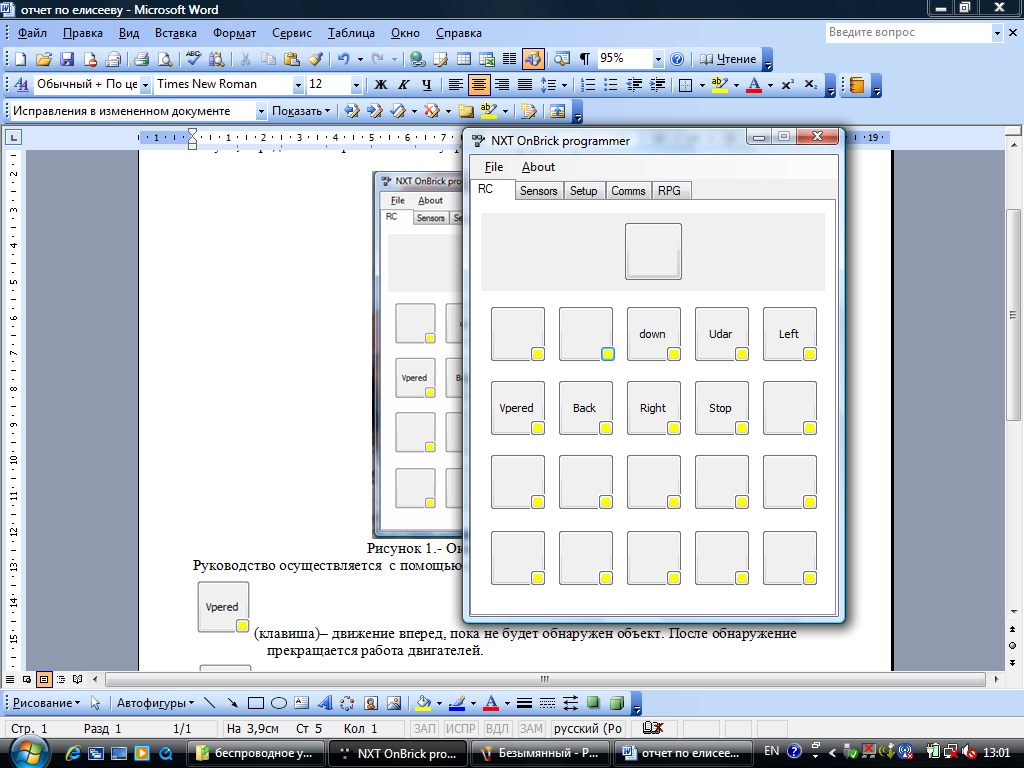This screenshot has width=1024, height=768.
Task: Switch to the Sensors tab
Action: (x=539, y=191)
